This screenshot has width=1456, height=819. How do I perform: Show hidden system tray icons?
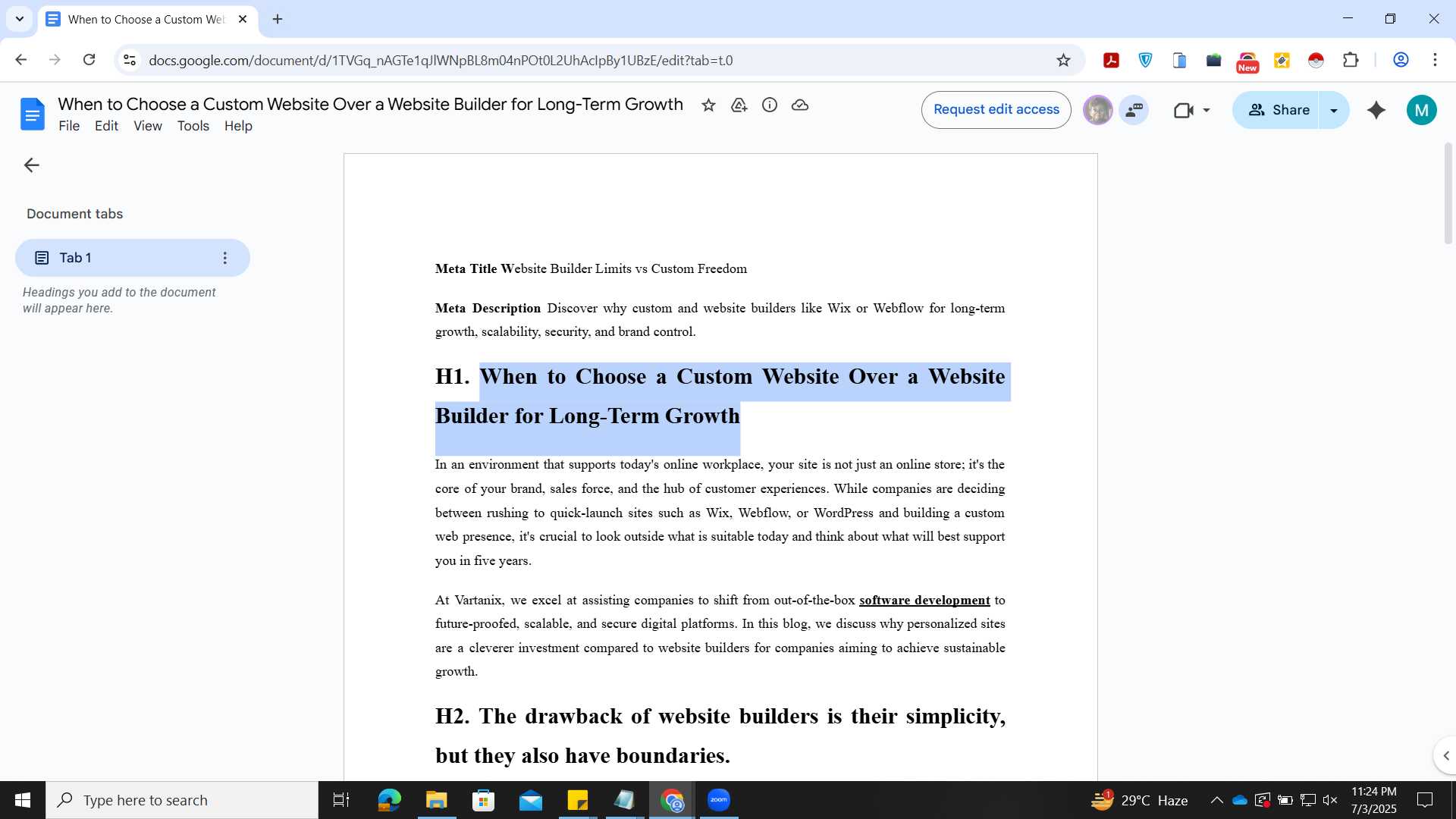(x=1216, y=800)
